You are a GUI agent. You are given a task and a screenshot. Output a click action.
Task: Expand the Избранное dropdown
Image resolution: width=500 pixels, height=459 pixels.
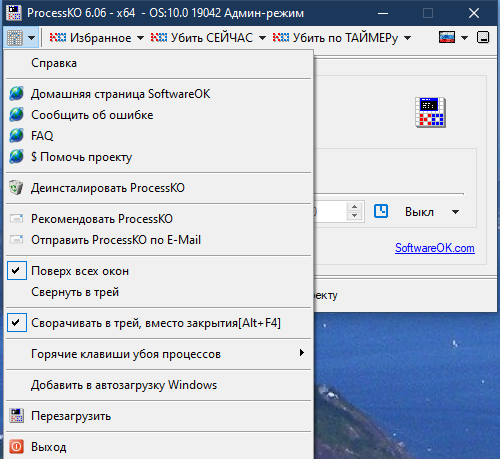pos(140,38)
